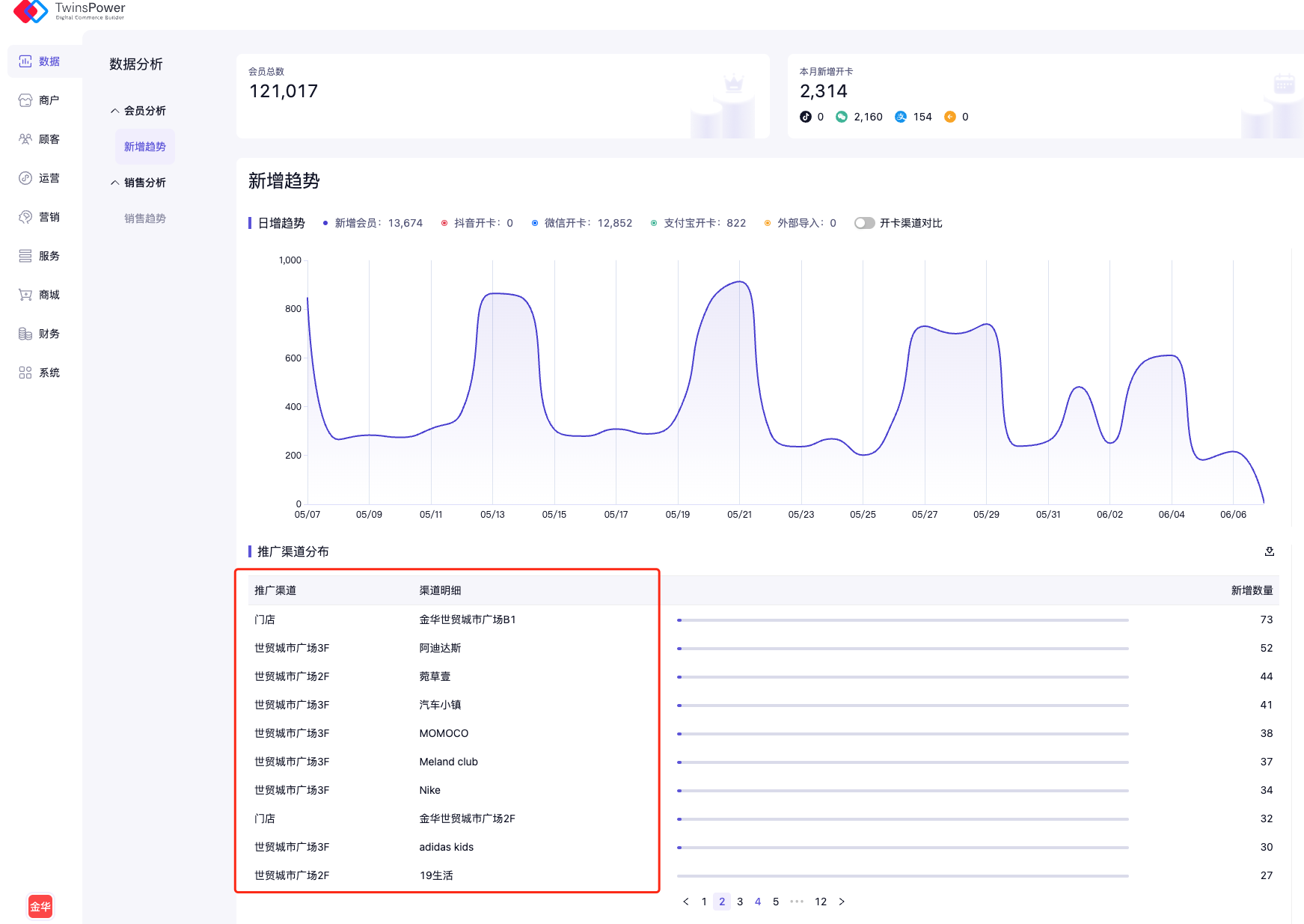Click the 数据 chart icon in sidebar

point(25,61)
